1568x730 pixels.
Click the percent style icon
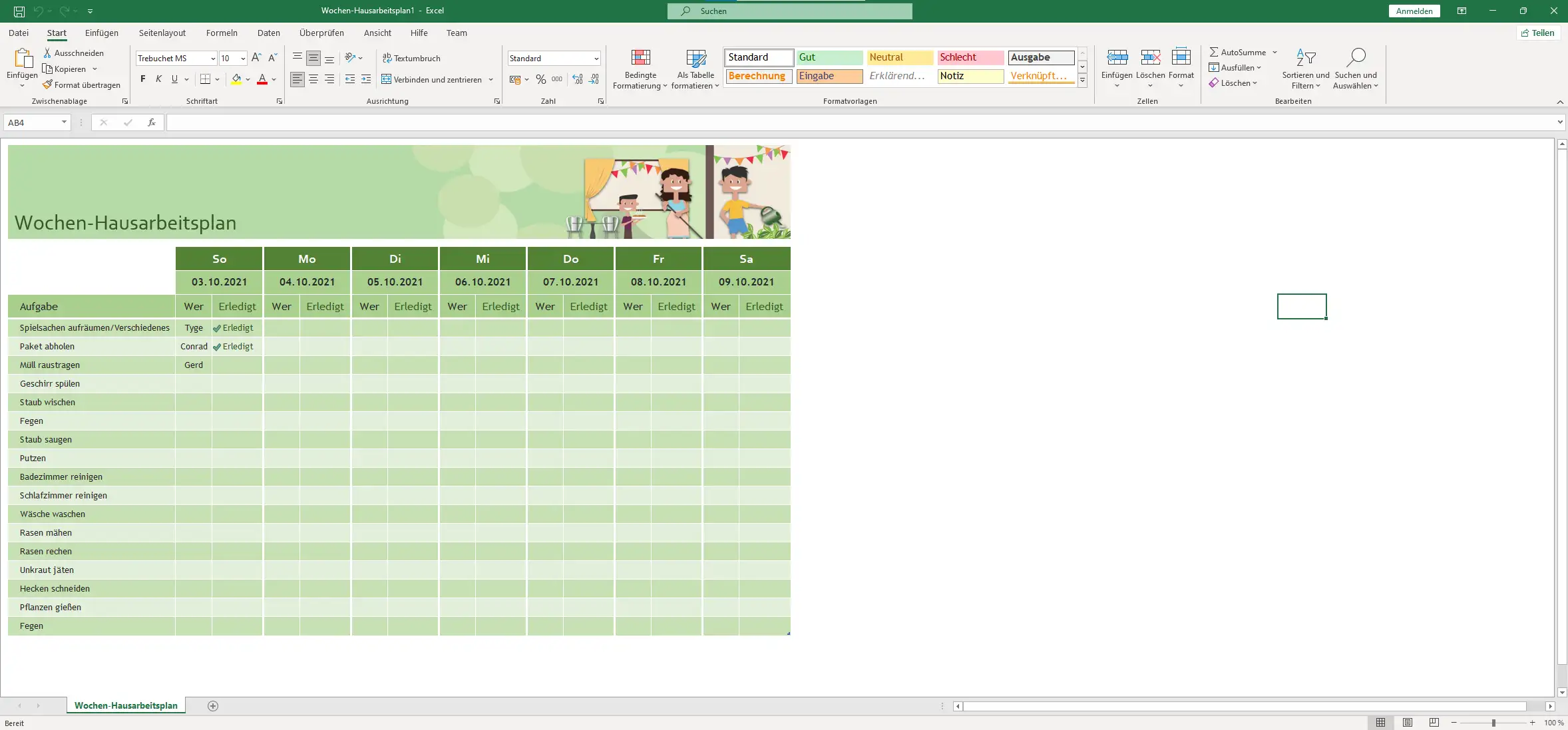[x=541, y=79]
